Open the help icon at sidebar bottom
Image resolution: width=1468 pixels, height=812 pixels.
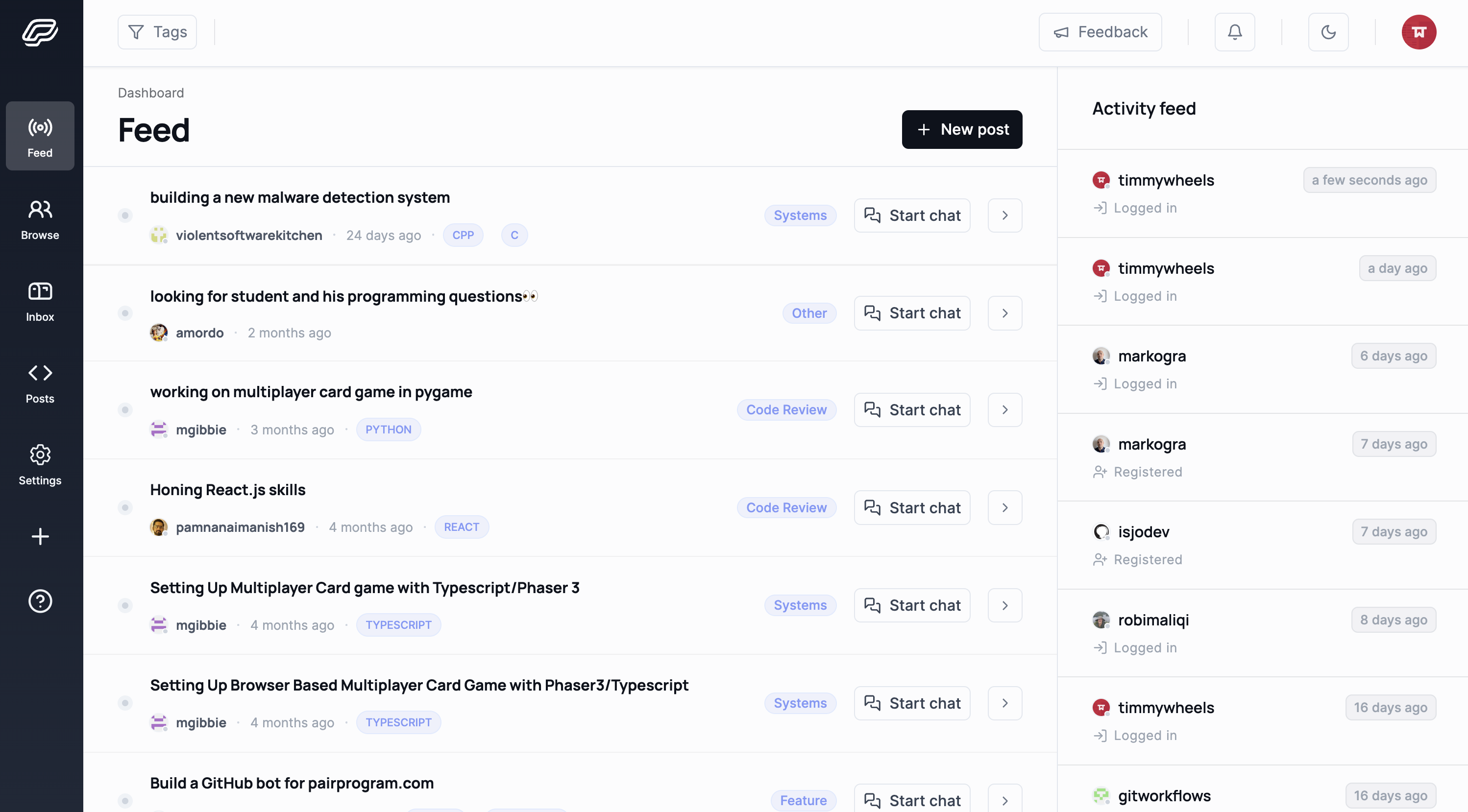[x=39, y=601]
